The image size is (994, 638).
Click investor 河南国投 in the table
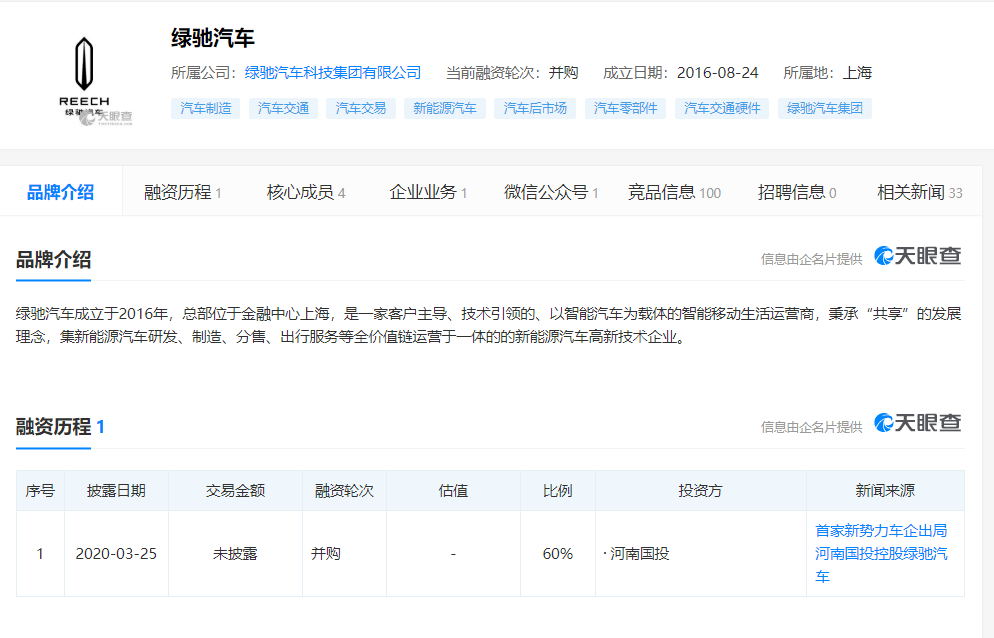[x=639, y=554]
